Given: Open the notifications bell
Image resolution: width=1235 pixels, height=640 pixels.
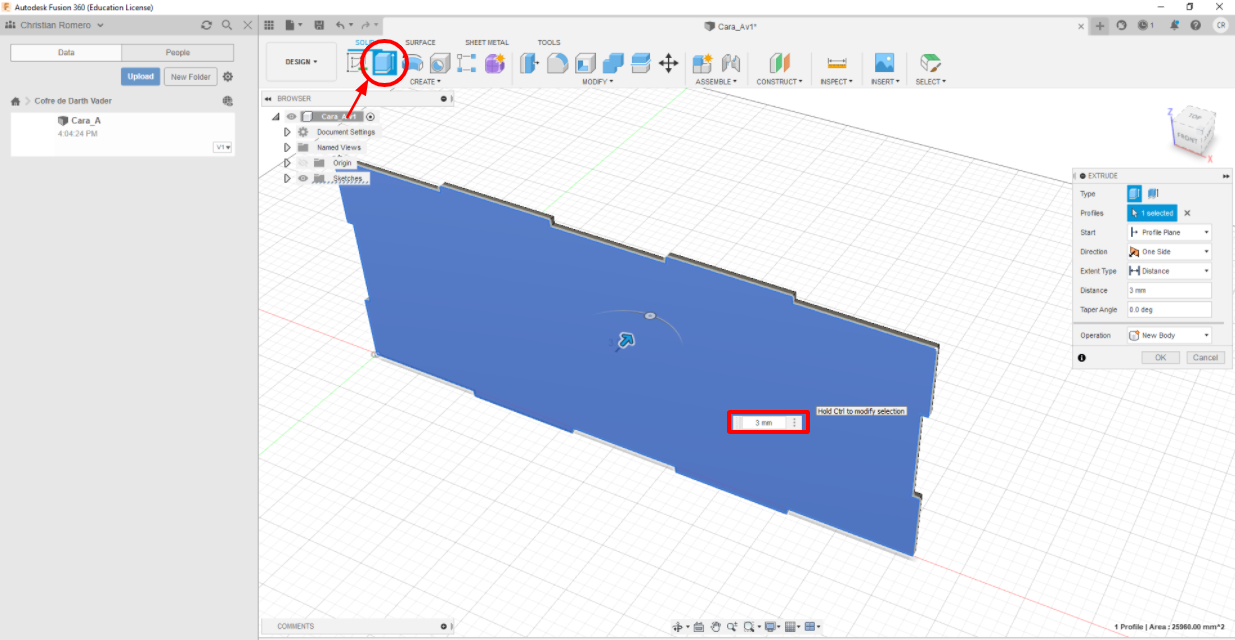Looking at the screenshot, I should (1174, 26).
